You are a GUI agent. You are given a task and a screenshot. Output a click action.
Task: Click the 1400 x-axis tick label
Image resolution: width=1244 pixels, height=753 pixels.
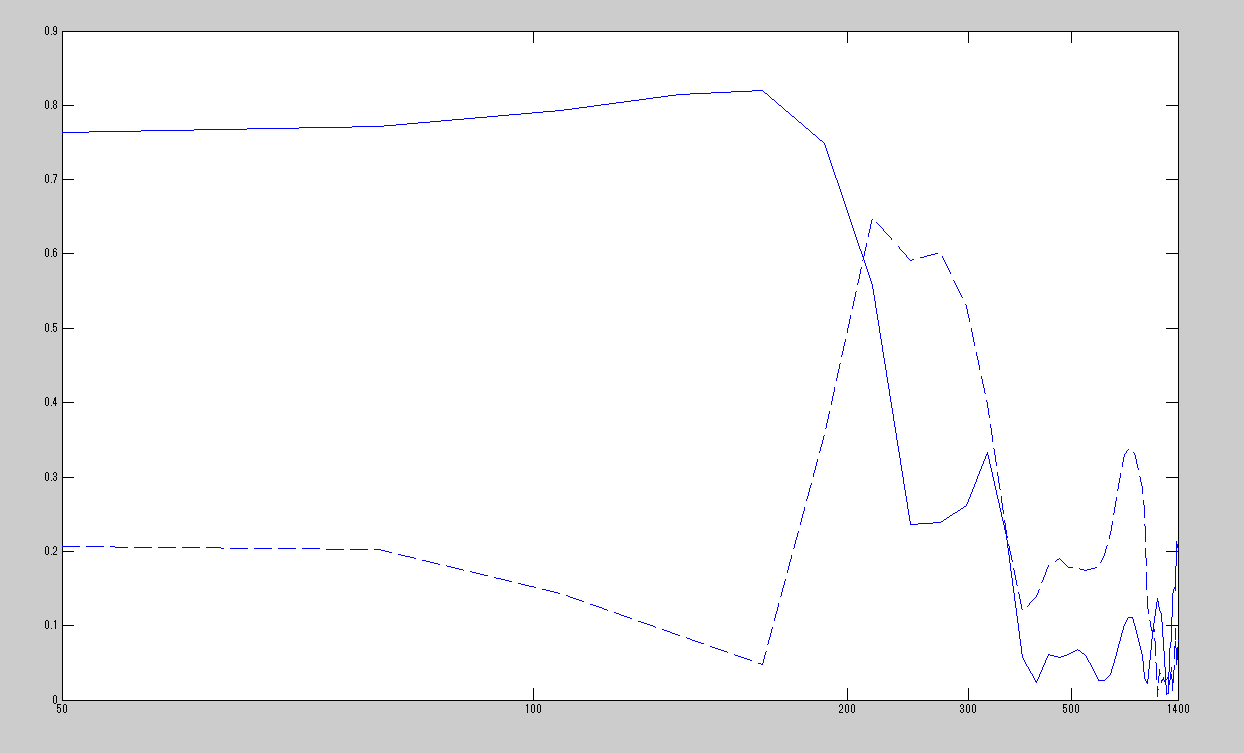(x=1177, y=709)
